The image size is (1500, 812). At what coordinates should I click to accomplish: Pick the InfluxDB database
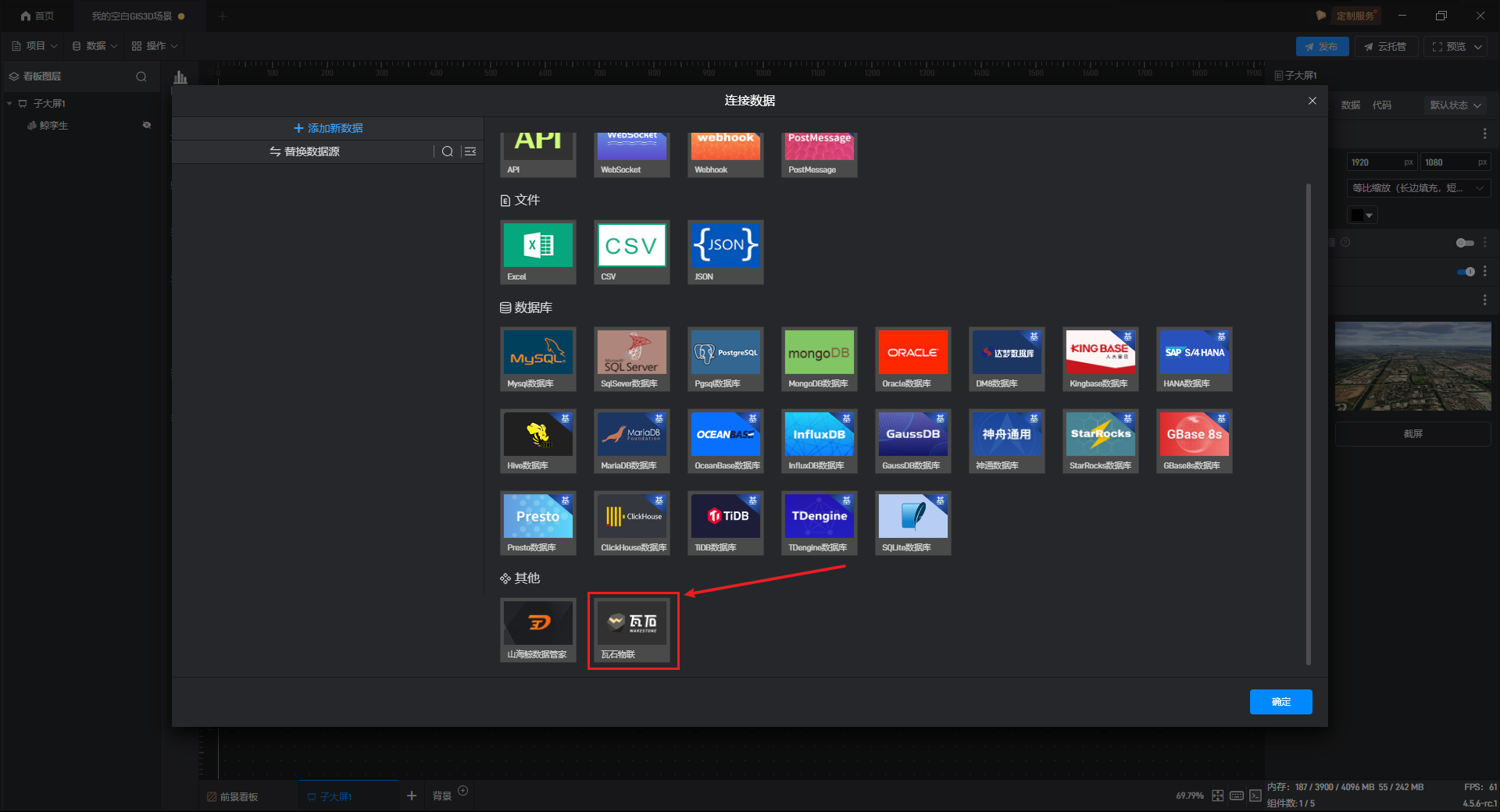(x=820, y=441)
